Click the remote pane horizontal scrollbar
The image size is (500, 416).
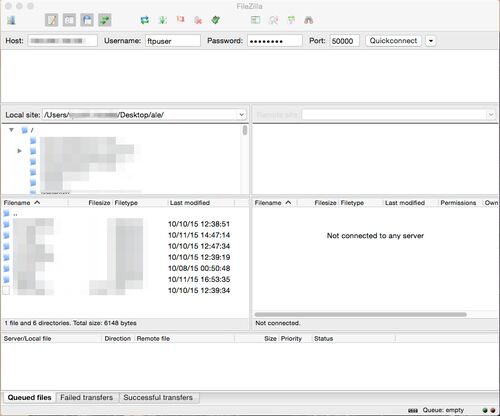(x=360, y=314)
